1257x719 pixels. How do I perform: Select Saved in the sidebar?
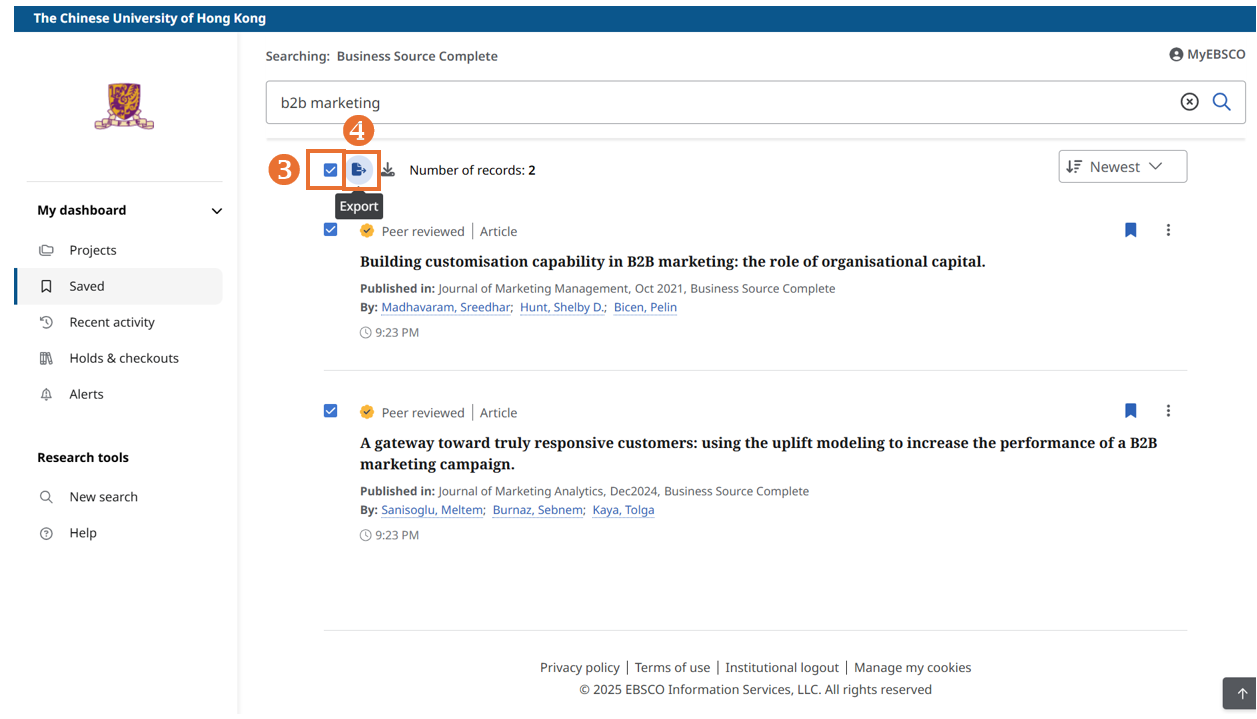tap(118, 286)
